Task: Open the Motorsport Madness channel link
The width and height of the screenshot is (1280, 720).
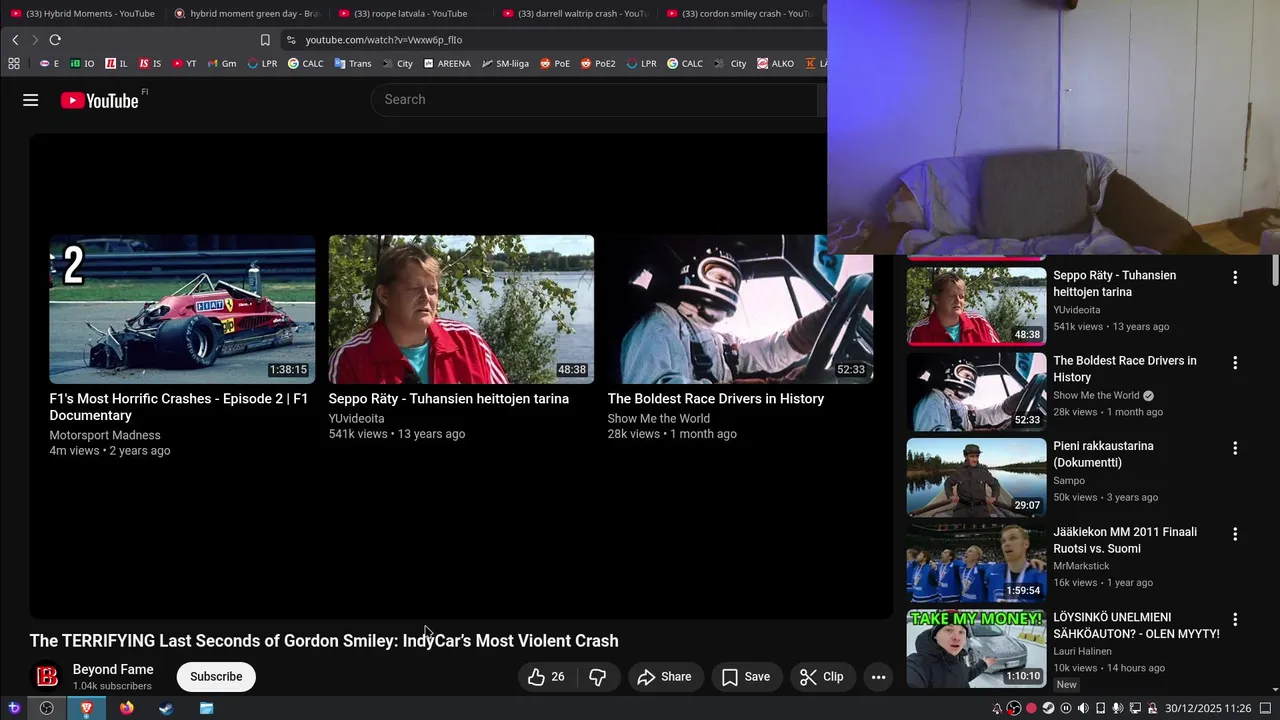Action: click(x=105, y=435)
